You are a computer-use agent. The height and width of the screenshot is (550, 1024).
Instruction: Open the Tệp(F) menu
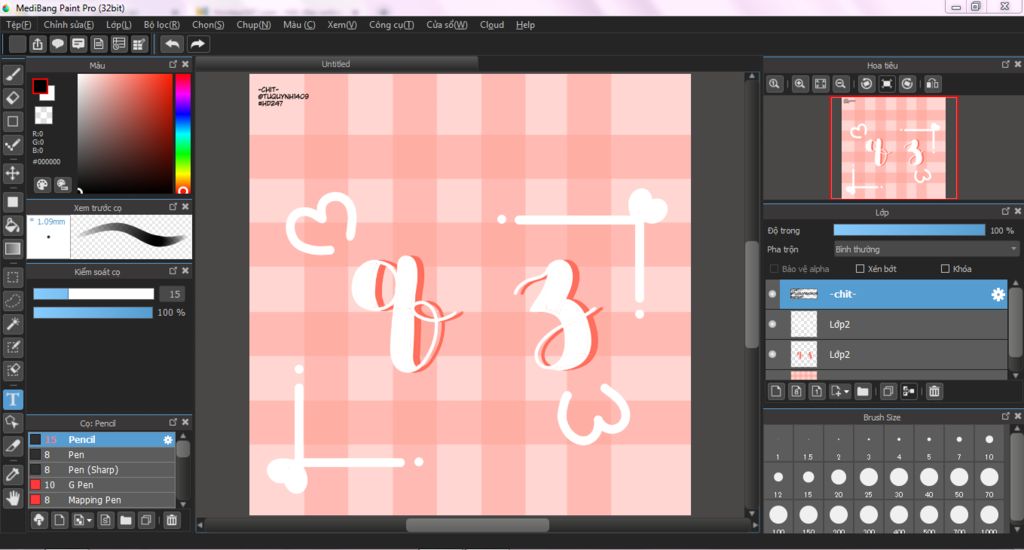pyautogui.click(x=18, y=25)
